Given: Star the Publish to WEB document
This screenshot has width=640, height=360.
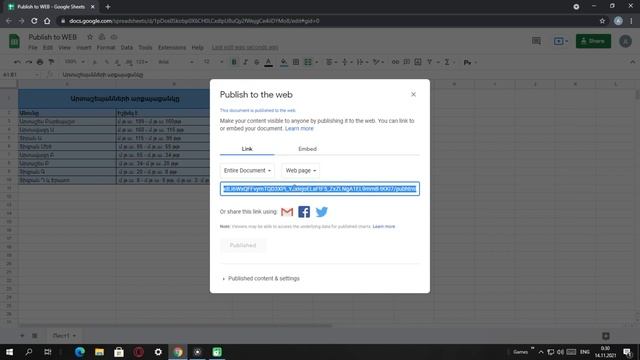Looking at the screenshot, I should (90, 37).
